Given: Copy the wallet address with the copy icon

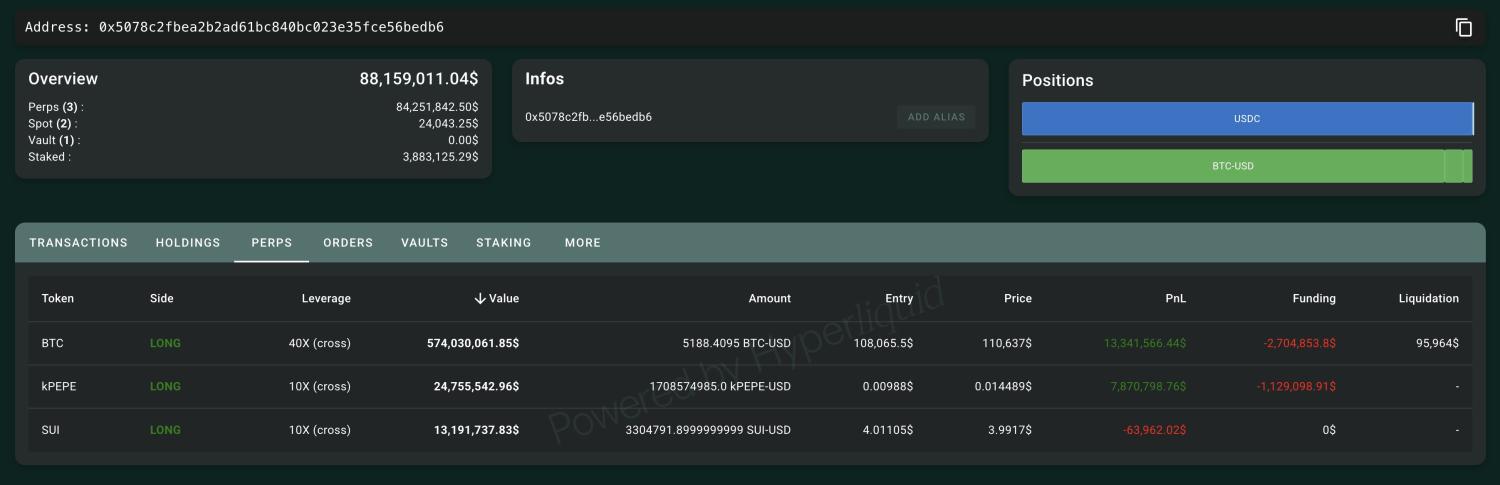Looking at the screenshot, I should click(x=1463, y=28).
